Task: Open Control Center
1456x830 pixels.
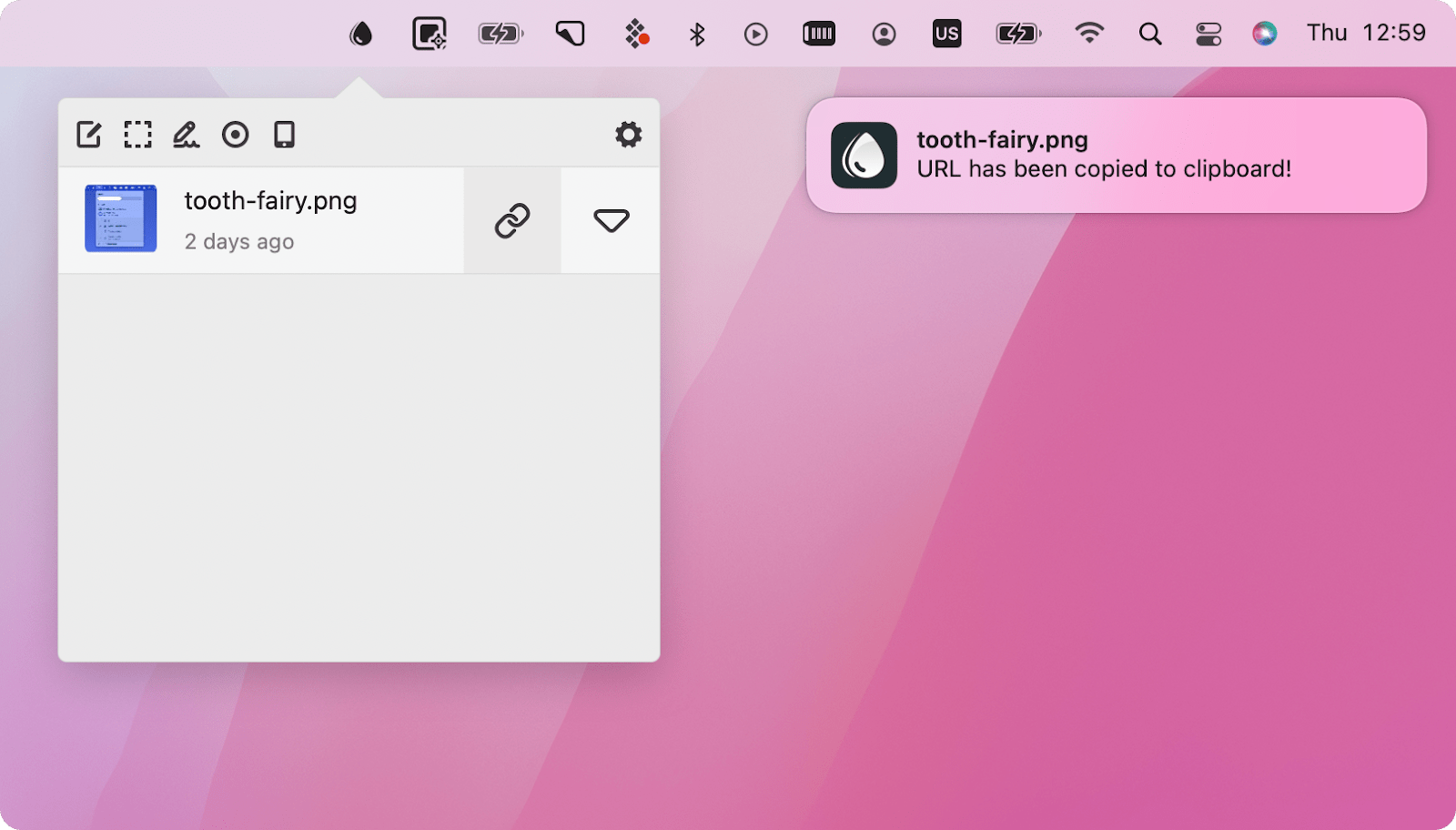Action: [x=1208, y=35]
